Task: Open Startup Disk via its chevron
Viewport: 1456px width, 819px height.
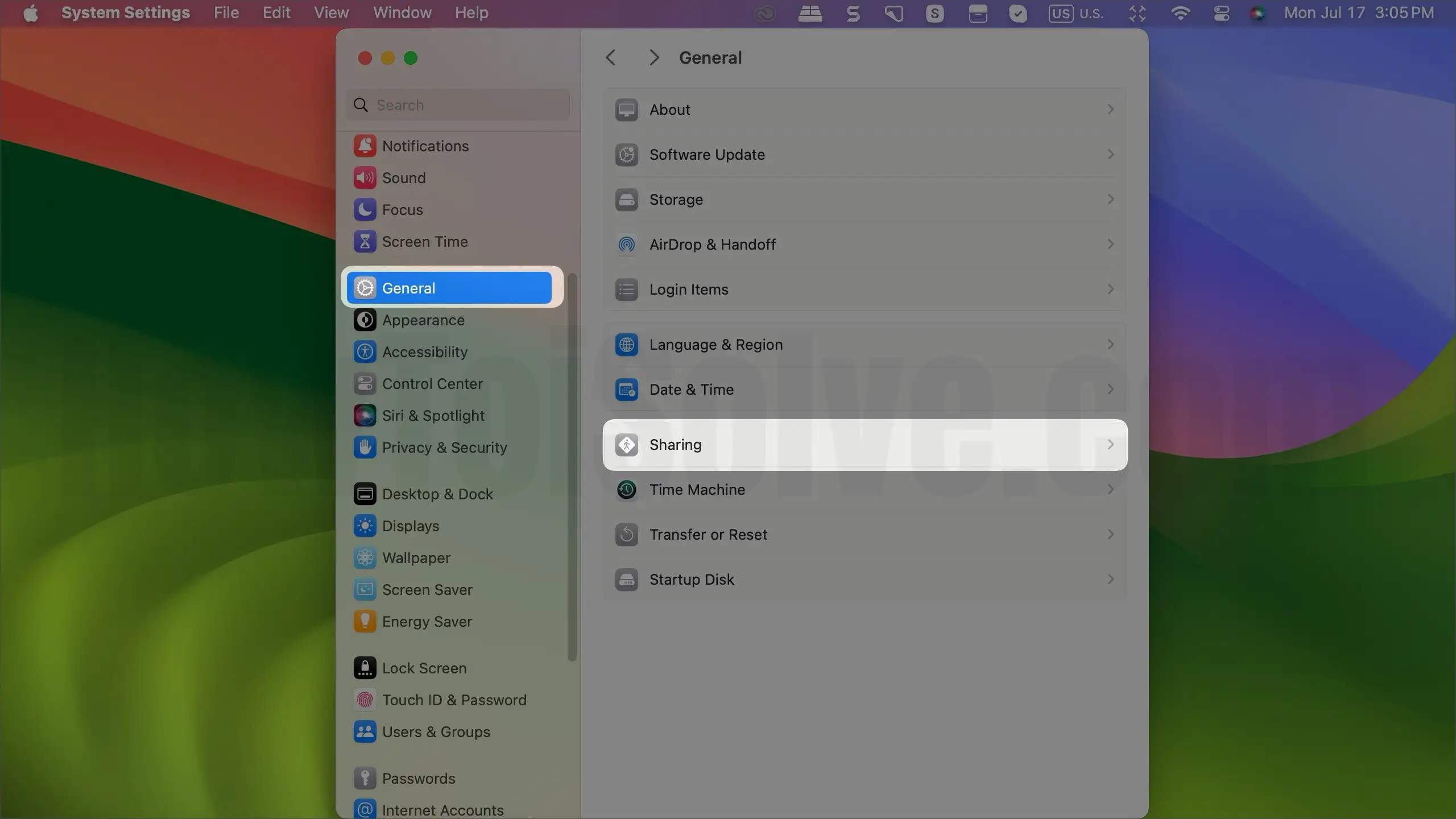Action: click(x=1110, y=579)
